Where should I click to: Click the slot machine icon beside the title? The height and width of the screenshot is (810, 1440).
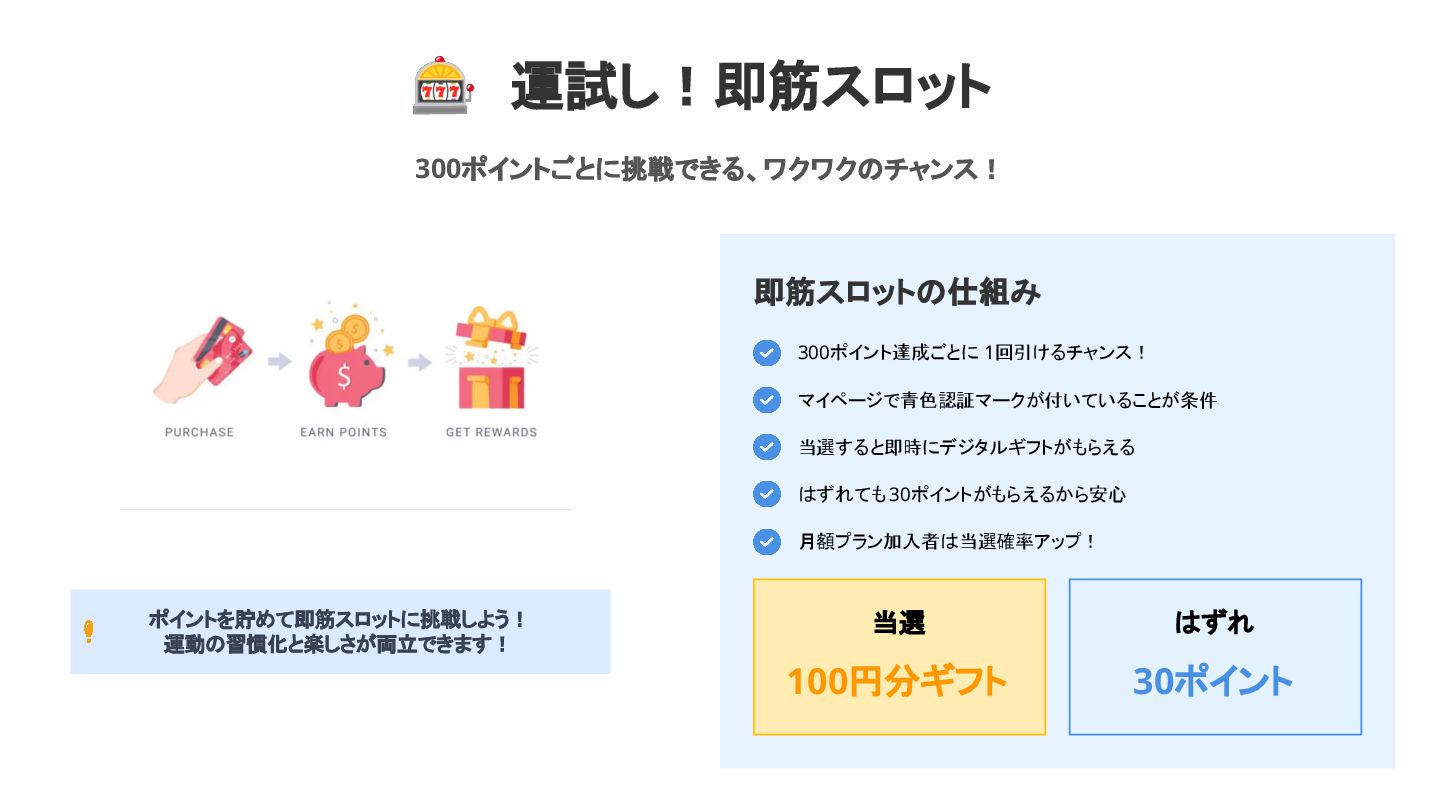442,87
